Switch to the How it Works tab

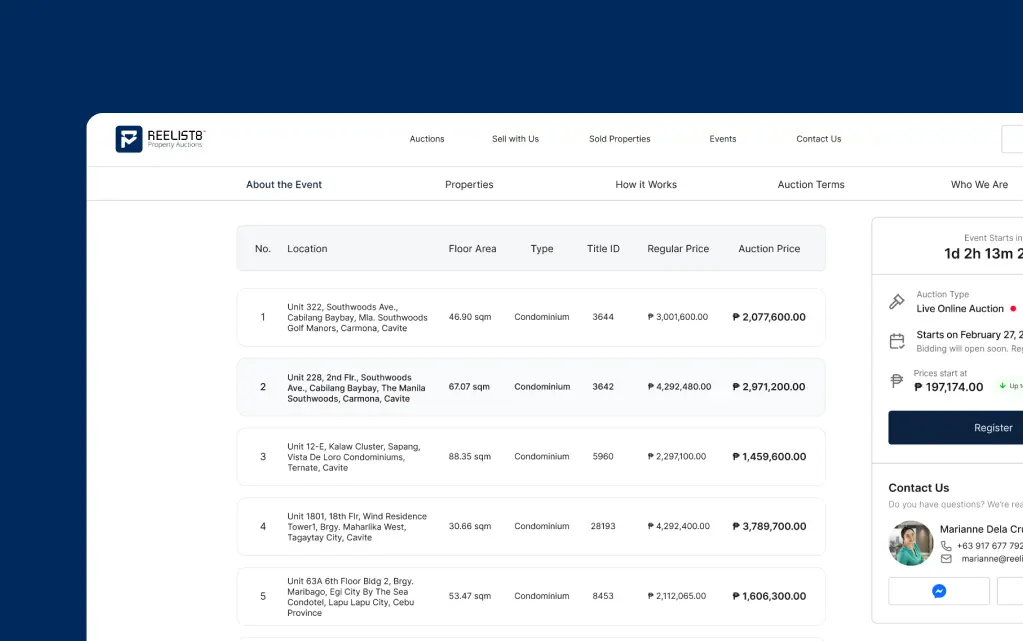646,185
